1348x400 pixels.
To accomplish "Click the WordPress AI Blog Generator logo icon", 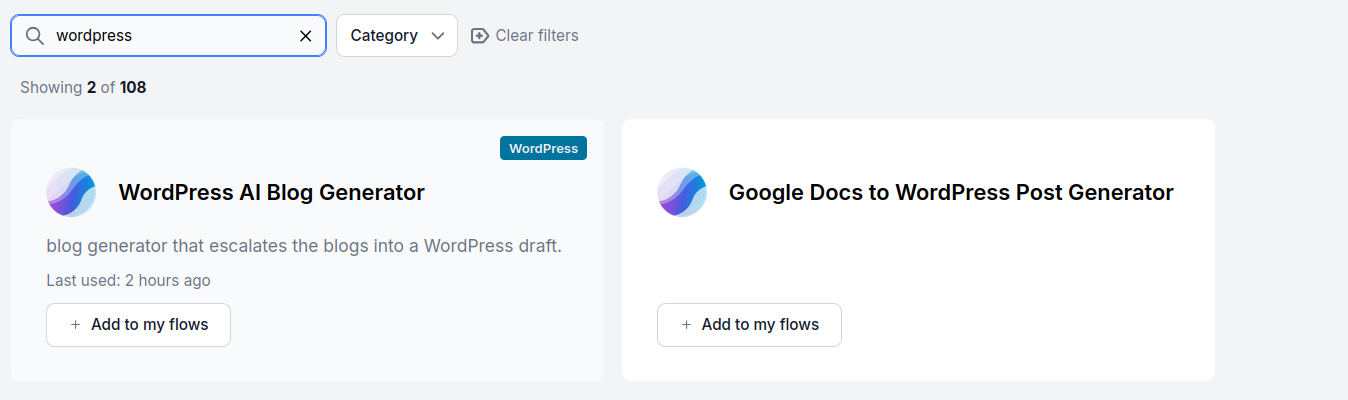I will (71, 192).
